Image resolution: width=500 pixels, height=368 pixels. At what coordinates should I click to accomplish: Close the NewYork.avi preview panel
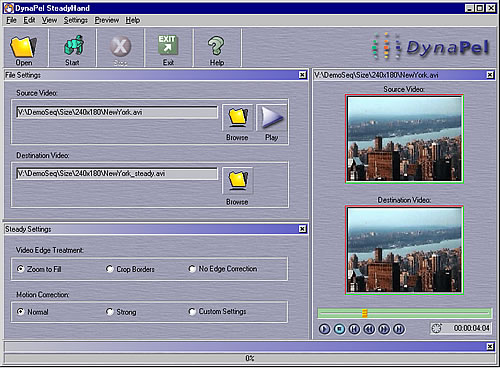490,75
